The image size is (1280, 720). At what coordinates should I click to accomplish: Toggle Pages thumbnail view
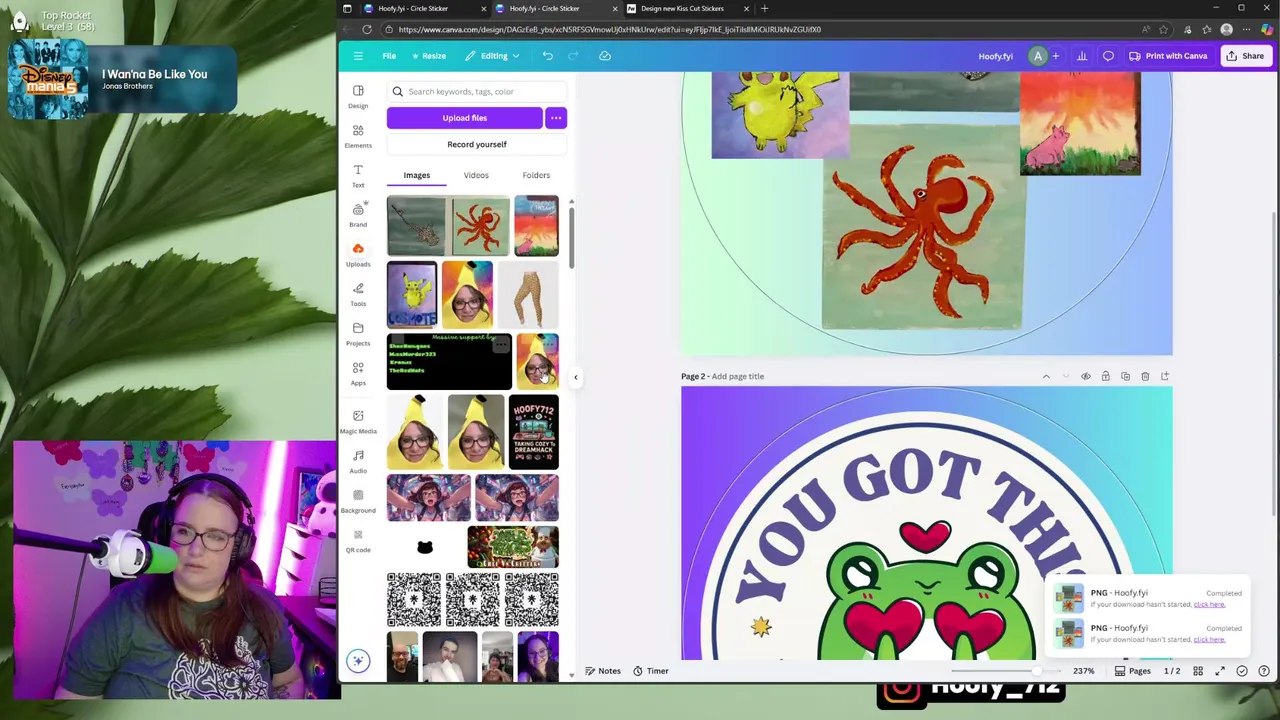[x=1133, y=671]
